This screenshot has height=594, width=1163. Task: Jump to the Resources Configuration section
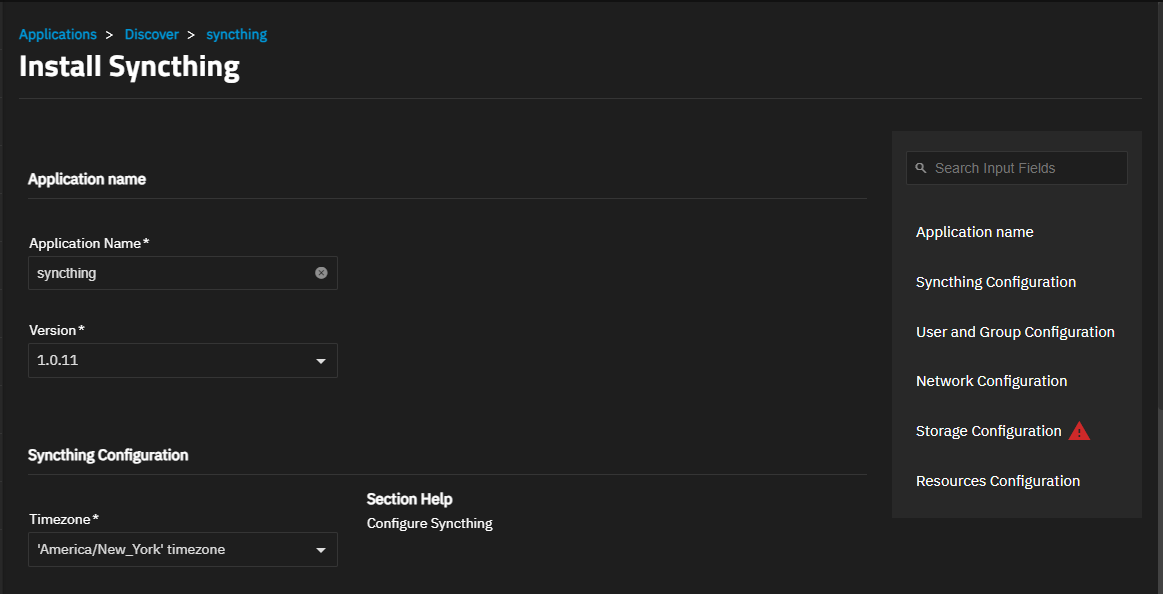[998, 481]
